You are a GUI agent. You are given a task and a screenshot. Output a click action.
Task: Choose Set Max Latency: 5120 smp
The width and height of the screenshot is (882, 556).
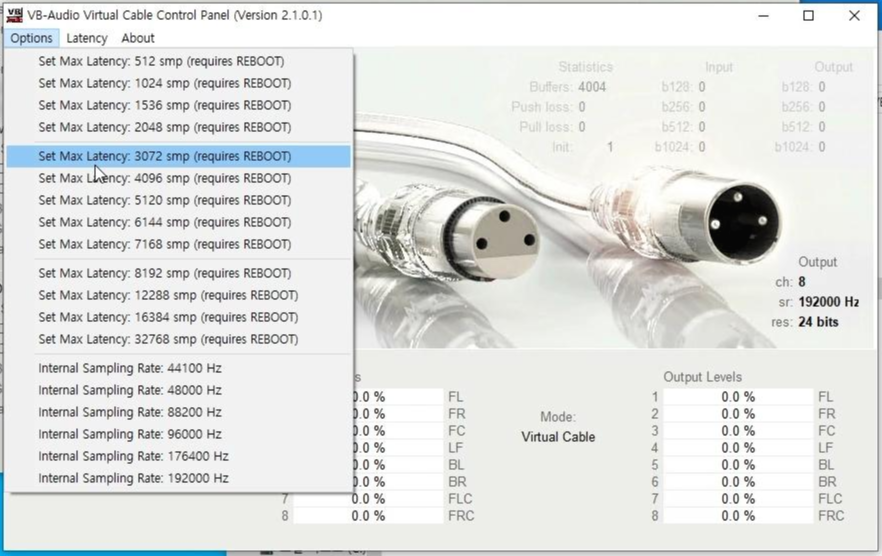coord(178,200)
